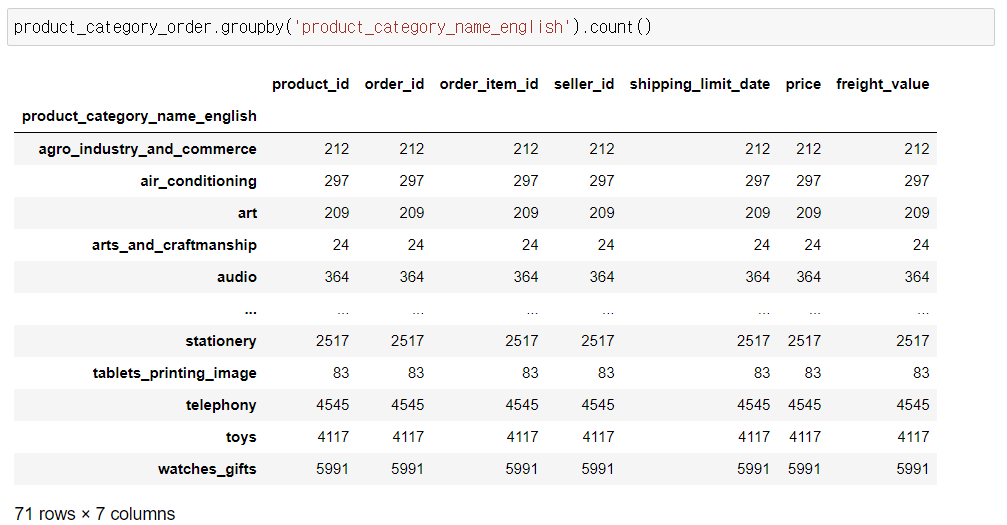Click the shipping_limit_date value 212 for agro_industry_and_commerce

click(x=757, y=149)
